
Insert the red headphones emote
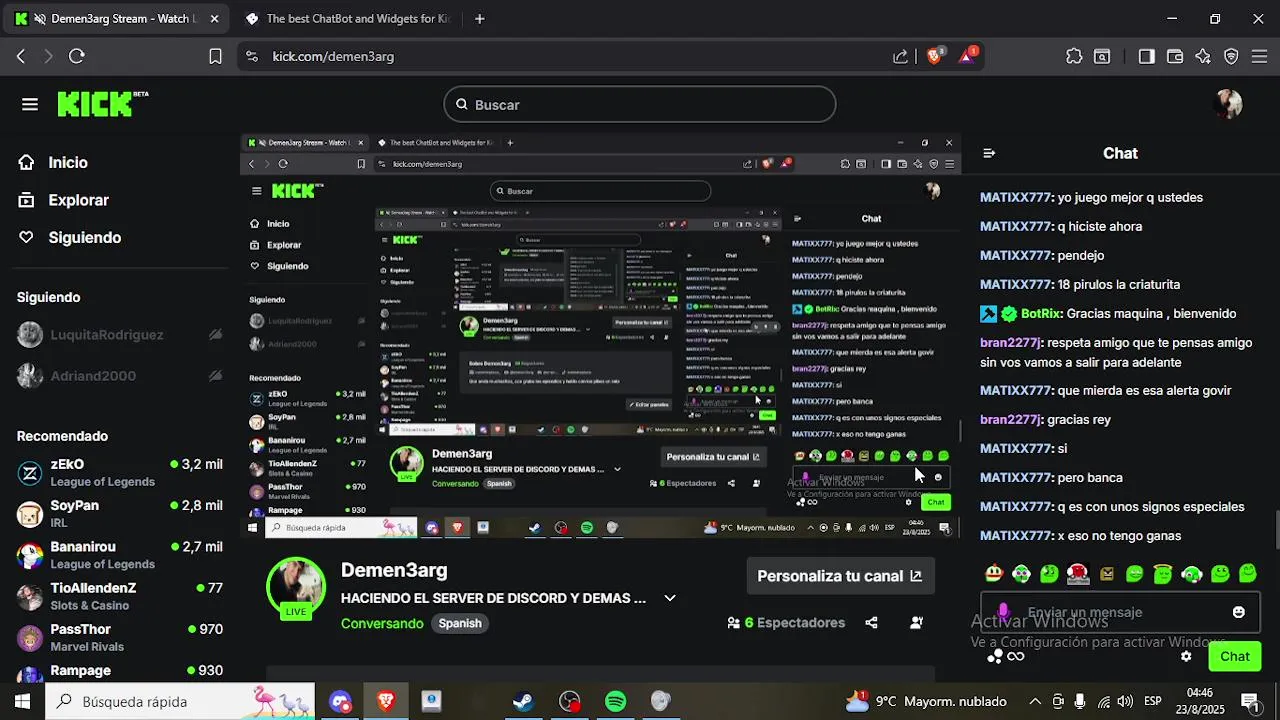click(1078, 574)
